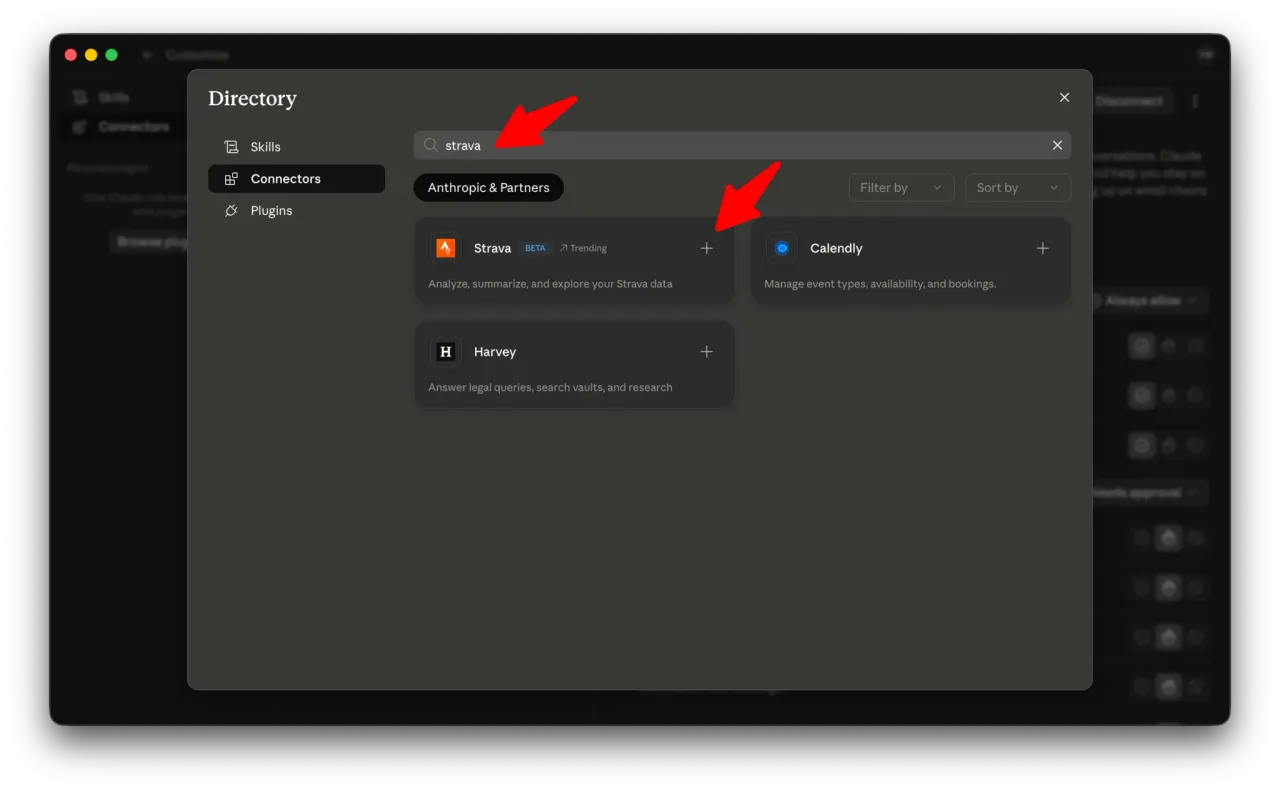
Task: Add the Strava connector with plus icon
Action: pyautogui.click(x=706, y=248)
